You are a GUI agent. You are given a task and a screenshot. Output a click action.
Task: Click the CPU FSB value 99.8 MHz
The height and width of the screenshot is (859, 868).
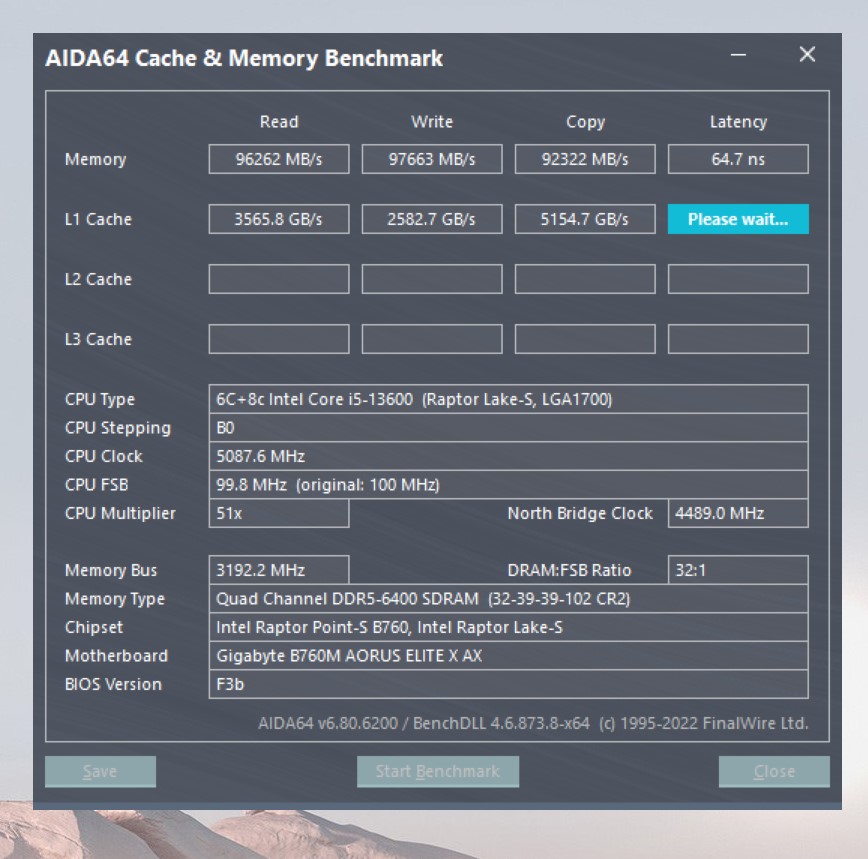(x=508, y=485)
